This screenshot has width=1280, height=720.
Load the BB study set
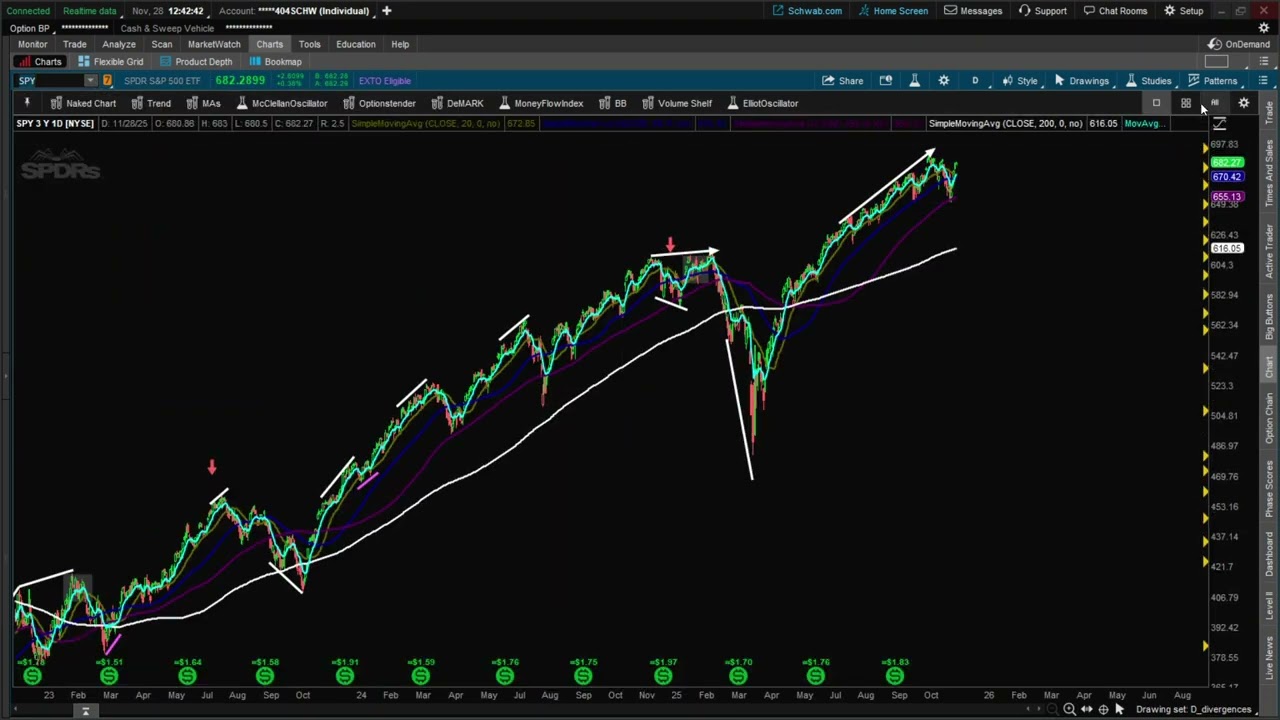click(x=613, y=103)
